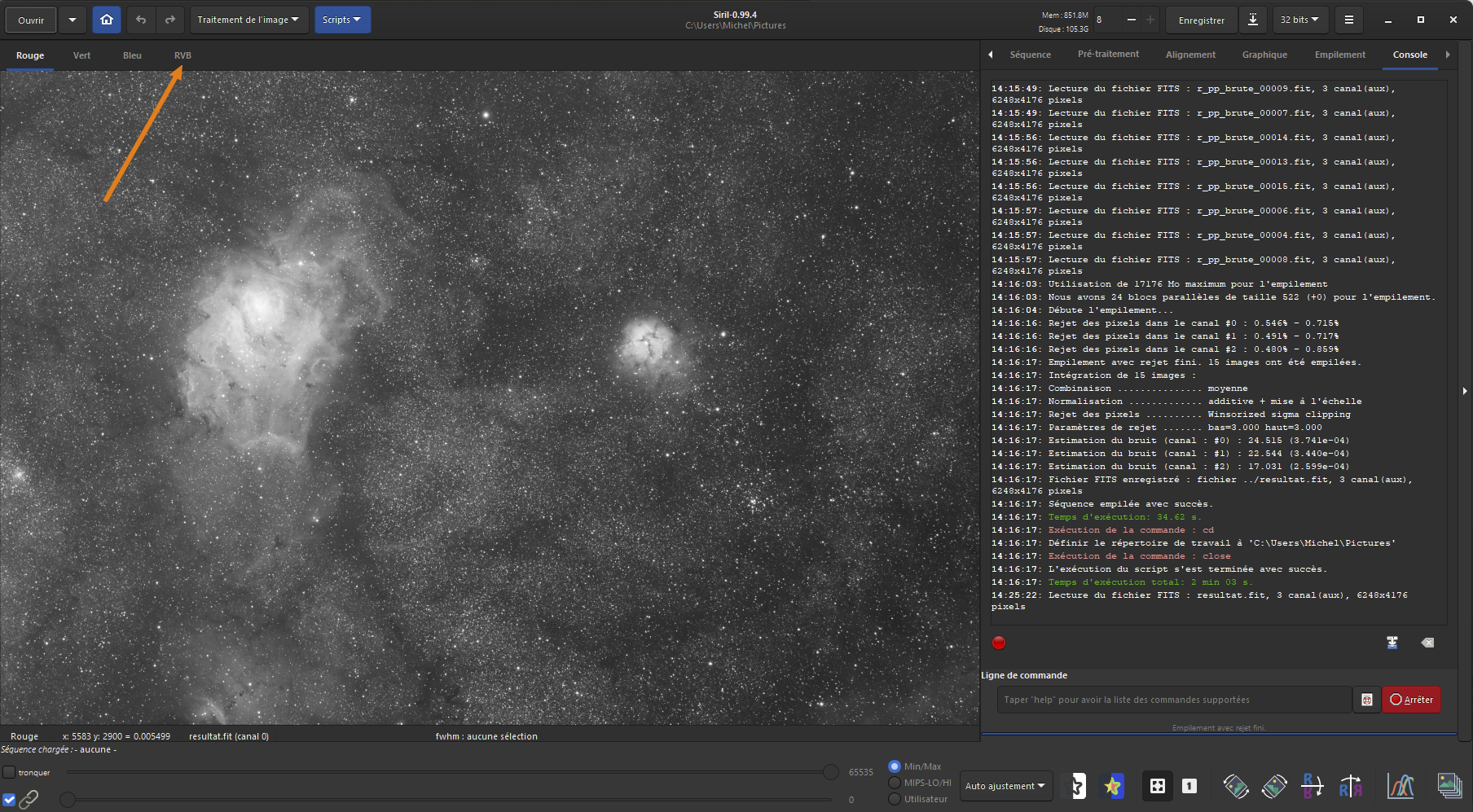The width and height of the screenshot is (1473, 812).
Task: Click the home directory icon
Action: coord(107,20)
